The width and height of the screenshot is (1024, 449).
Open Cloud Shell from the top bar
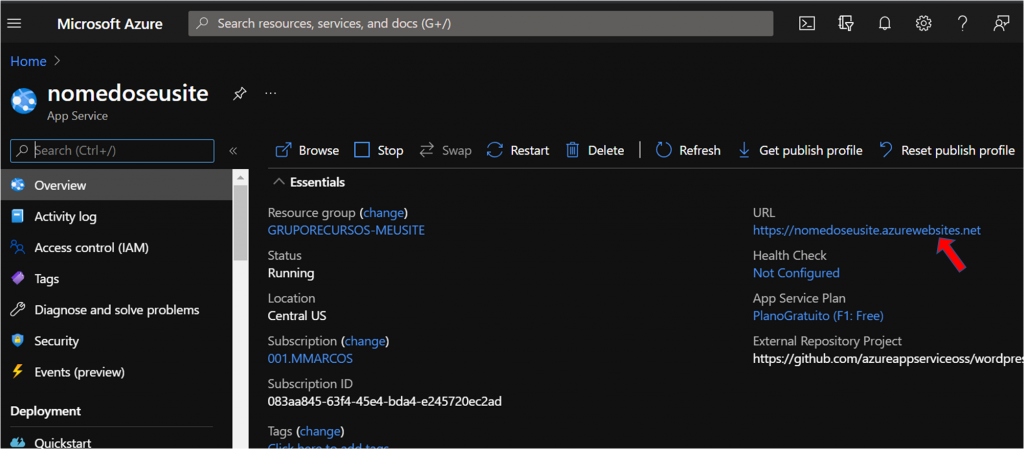807,23
